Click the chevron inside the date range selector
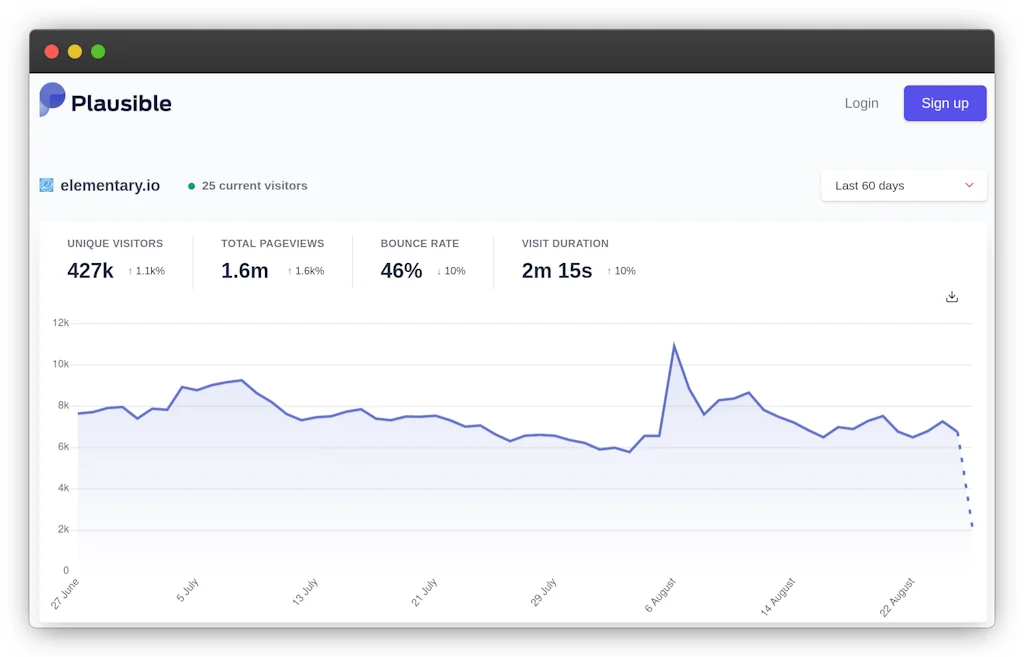Viewport: 1024px width, 657px height. pos(968,185)
